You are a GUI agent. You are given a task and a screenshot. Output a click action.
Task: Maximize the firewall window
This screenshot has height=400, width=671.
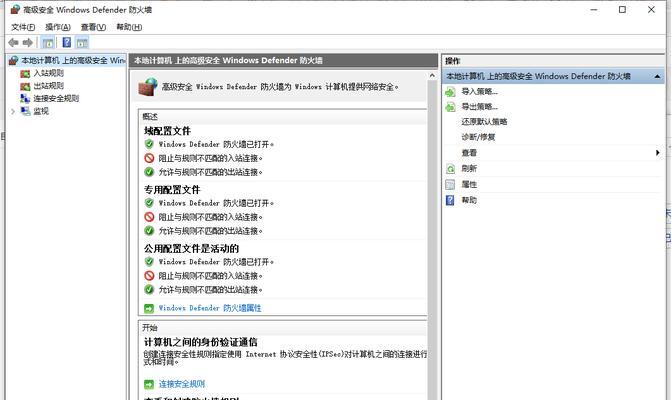[x=622, y=9]
